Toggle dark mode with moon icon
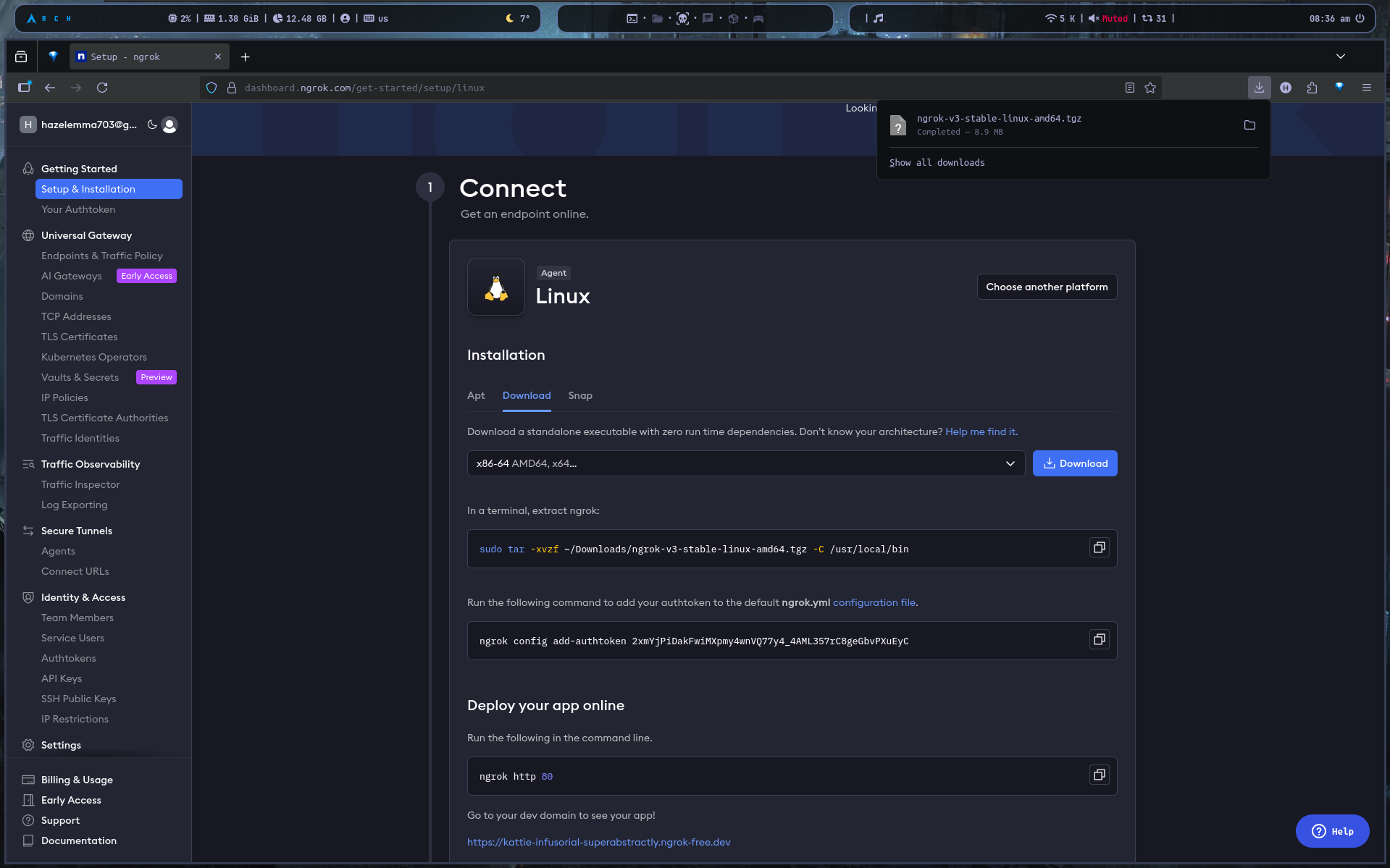This screenshot has height=868, width=1390. 152,125
